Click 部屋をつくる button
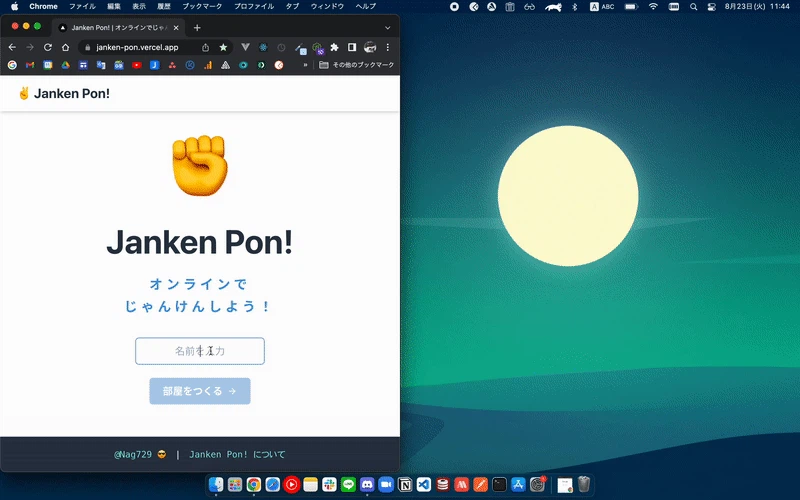 point(200,391)
